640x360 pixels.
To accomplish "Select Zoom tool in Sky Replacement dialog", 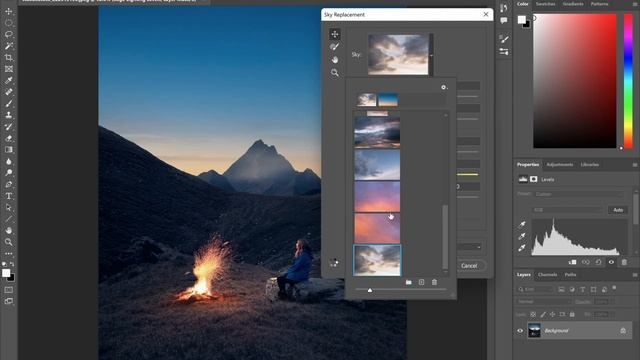I will [x=335, y=73].
